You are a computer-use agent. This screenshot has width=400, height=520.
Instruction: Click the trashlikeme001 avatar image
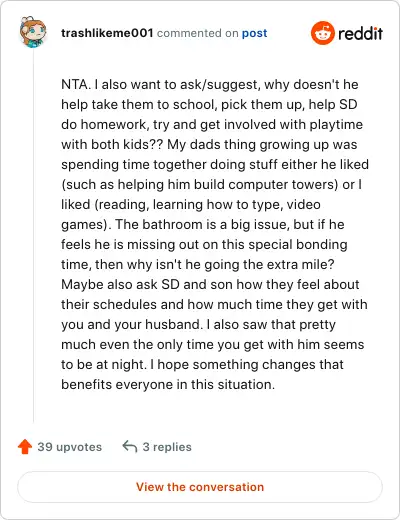[x=33, y=32]
